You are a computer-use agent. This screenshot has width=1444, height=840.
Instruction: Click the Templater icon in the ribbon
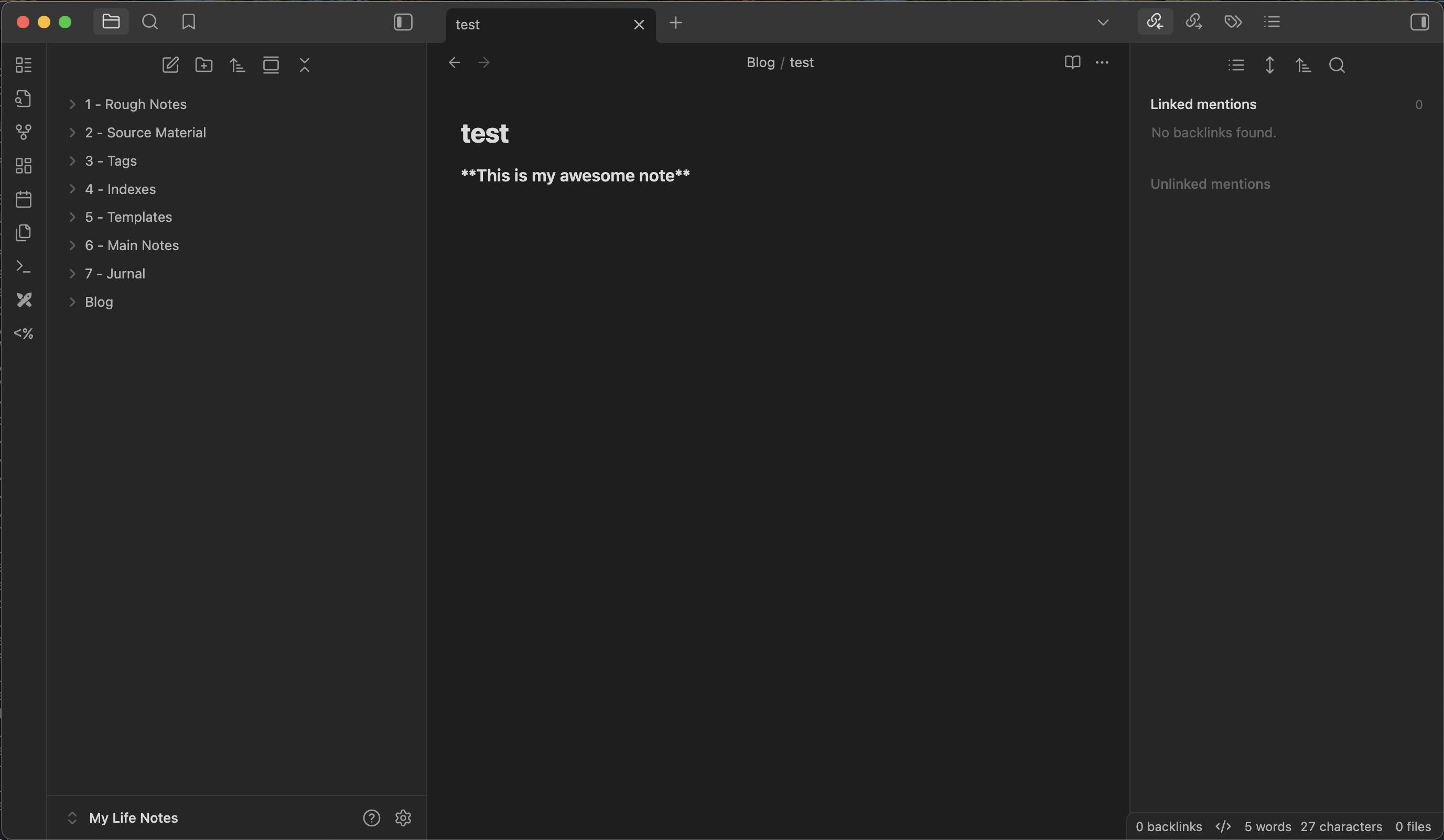(24, 333)
